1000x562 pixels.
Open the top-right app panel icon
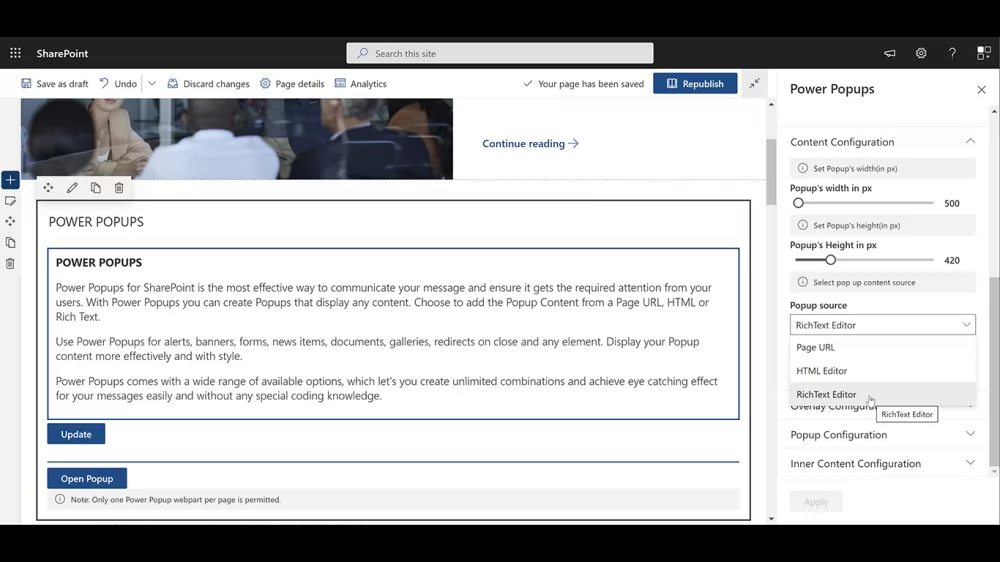983,54
